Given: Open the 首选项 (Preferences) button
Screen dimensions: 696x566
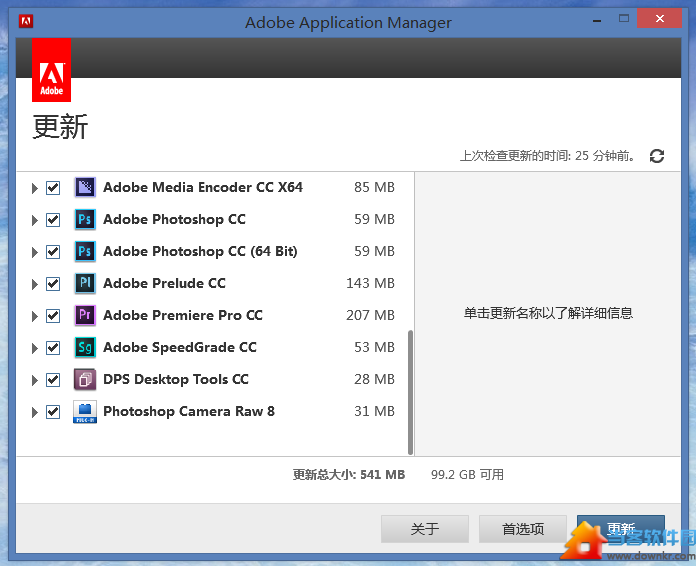Looking at the screenshot, I should point(523,529).
